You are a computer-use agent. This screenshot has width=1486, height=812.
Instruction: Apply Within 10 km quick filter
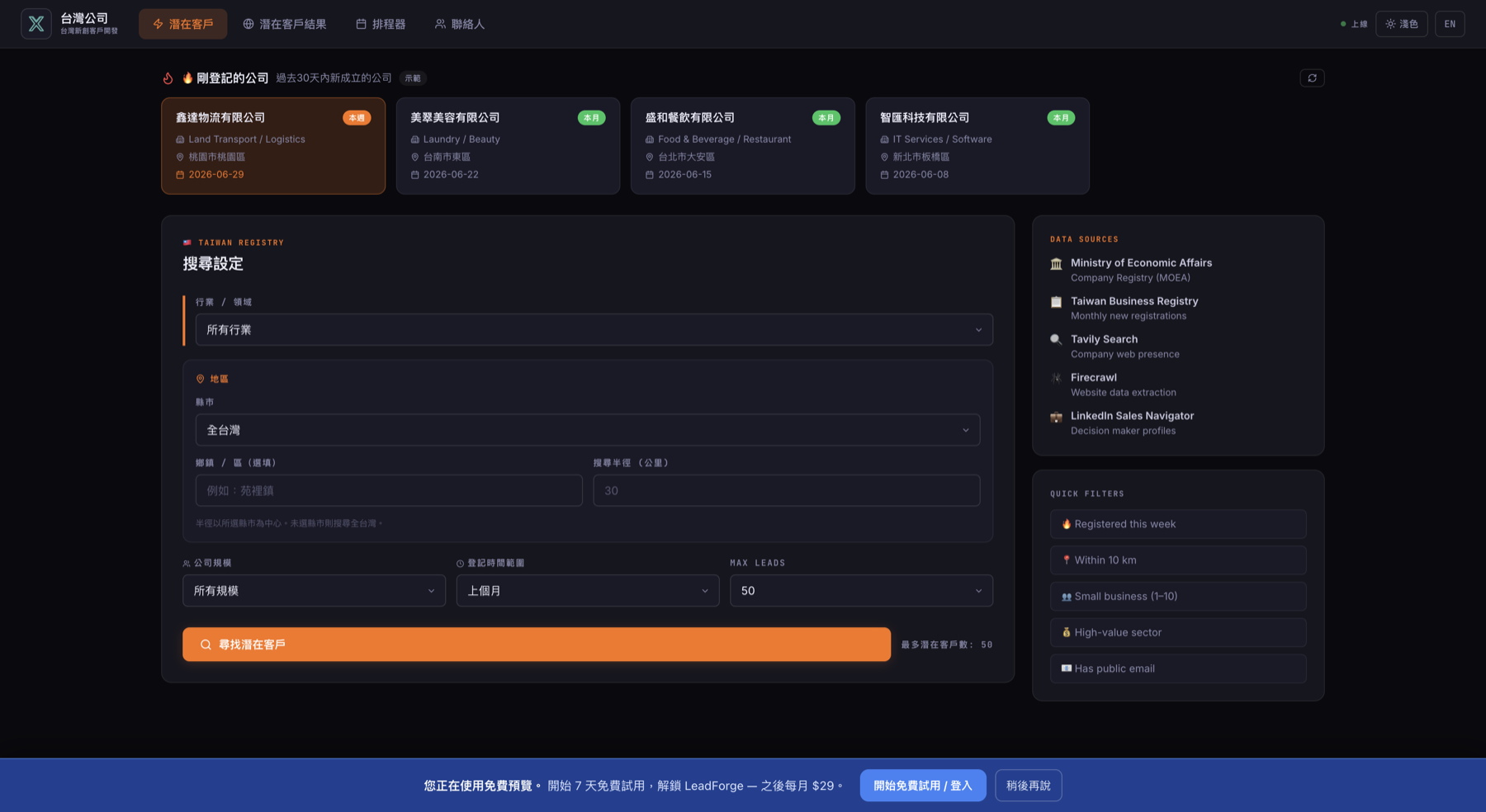(x=1178, y=560)
